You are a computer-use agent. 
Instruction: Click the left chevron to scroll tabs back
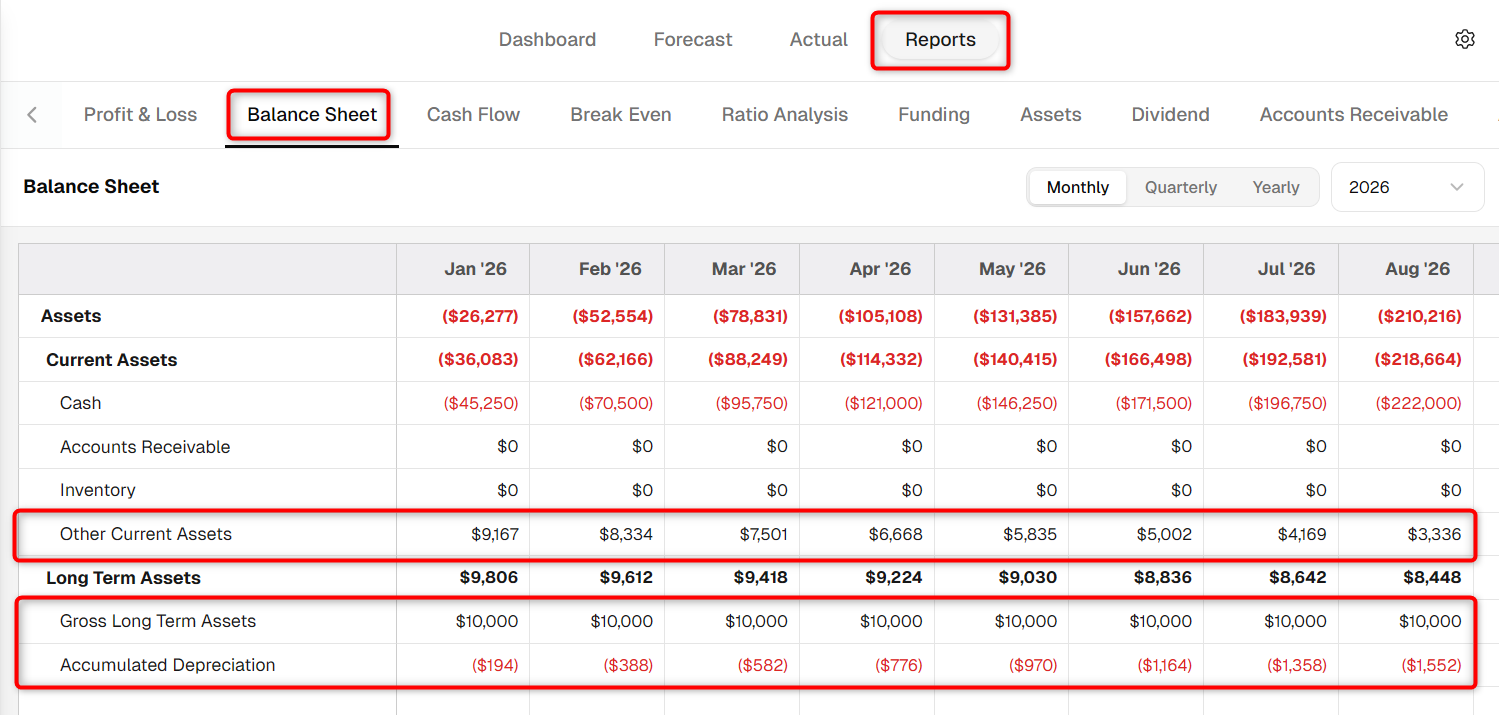coord(32,114)
